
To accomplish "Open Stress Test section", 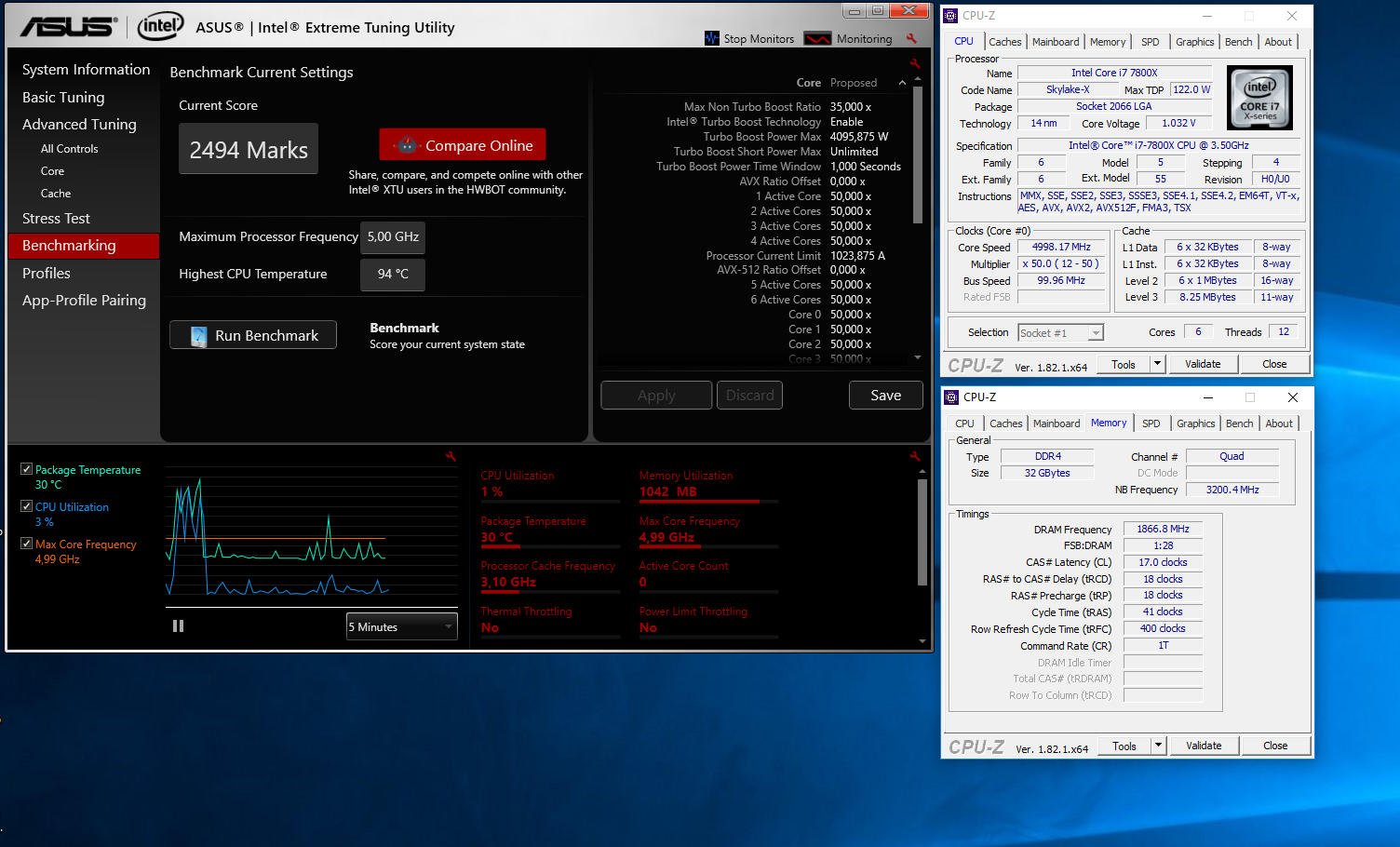I will pos(56,219).
